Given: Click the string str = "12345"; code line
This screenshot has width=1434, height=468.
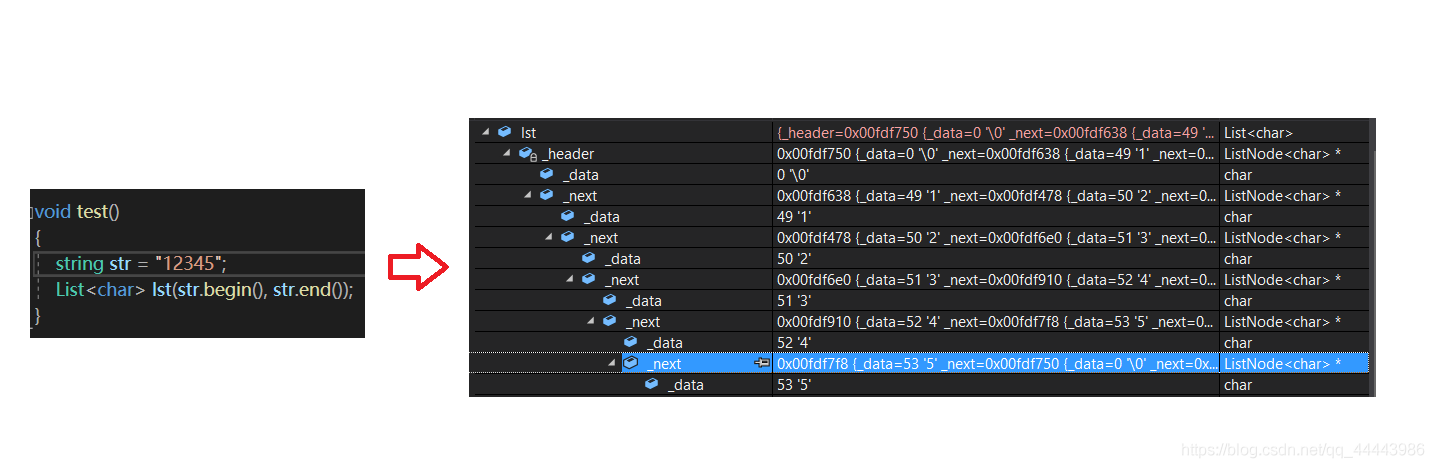Looking at the screenshot, I should click(x=141, y=264).
